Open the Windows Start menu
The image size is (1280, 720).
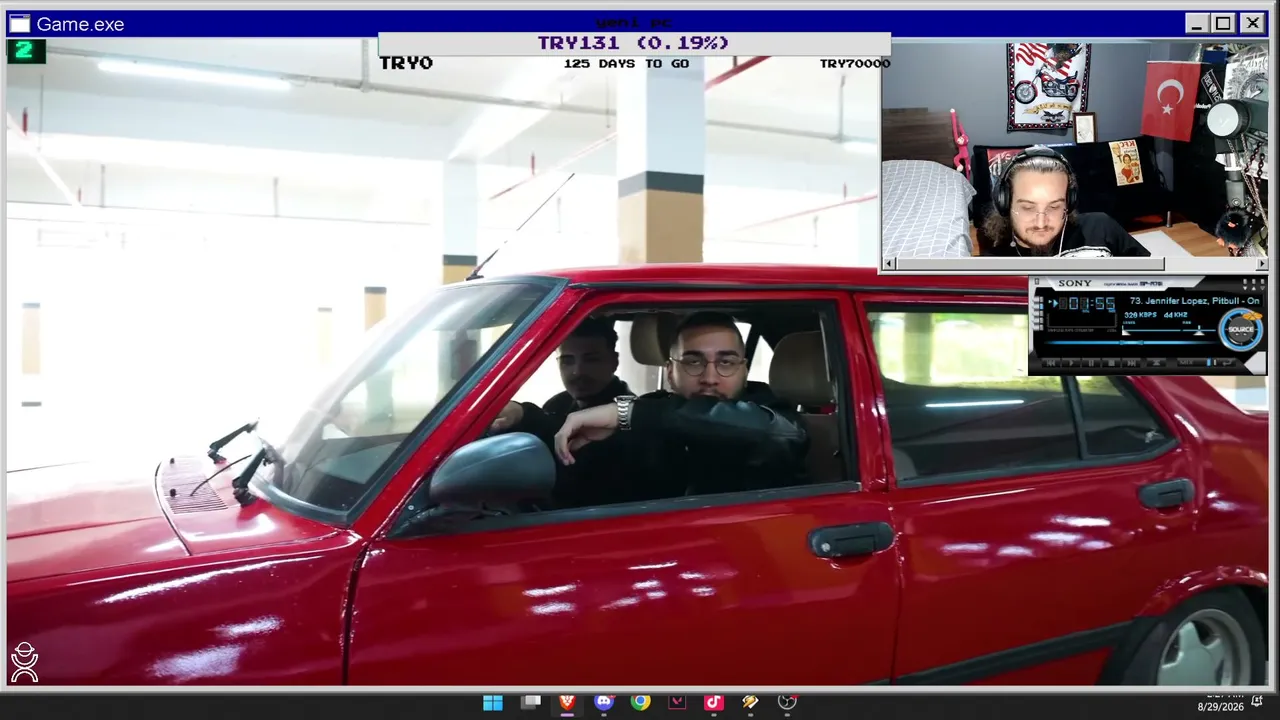tap(493, 702)
